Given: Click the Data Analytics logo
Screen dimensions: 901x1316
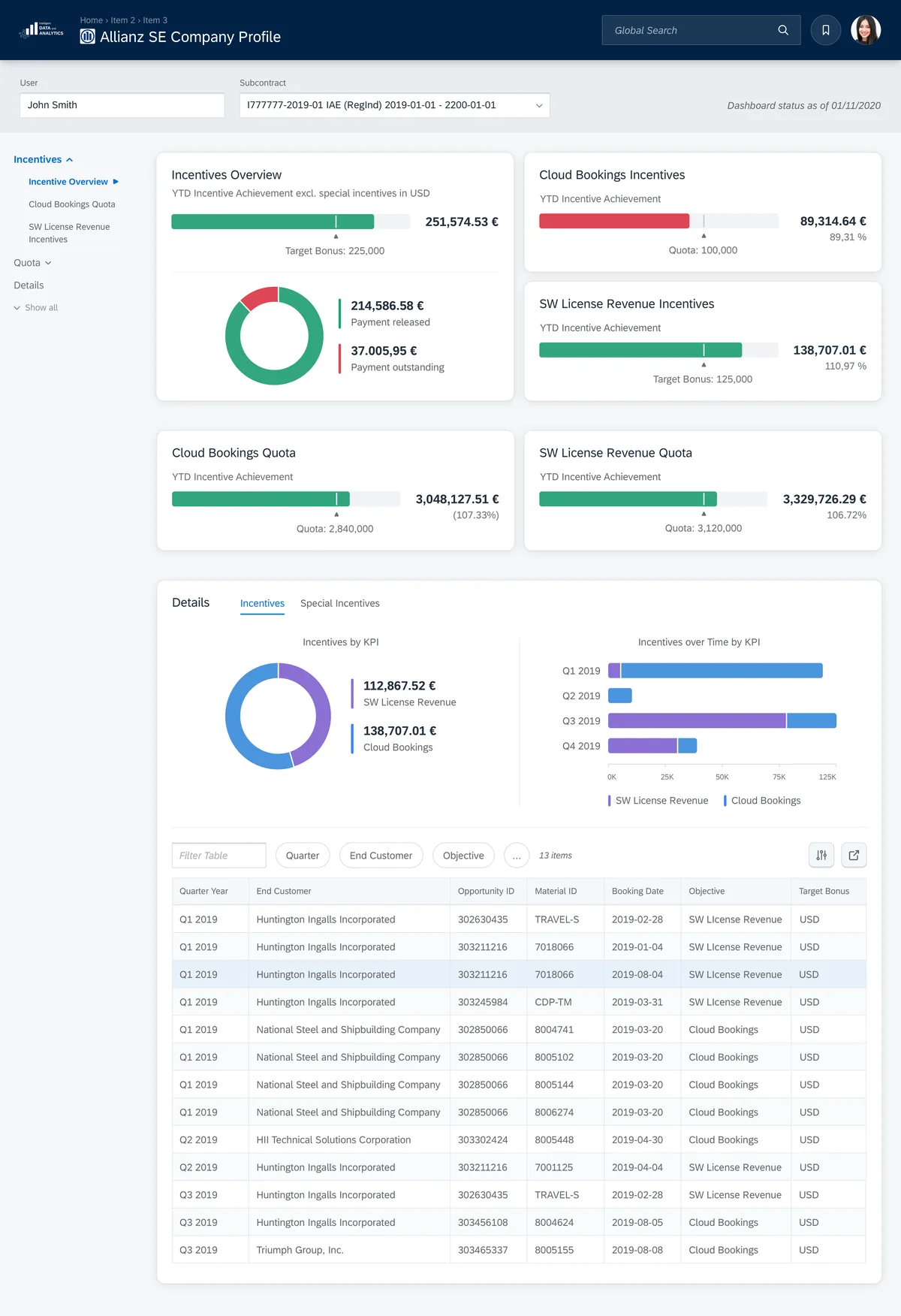Looking at the screenshot, I should pos(41,30).
